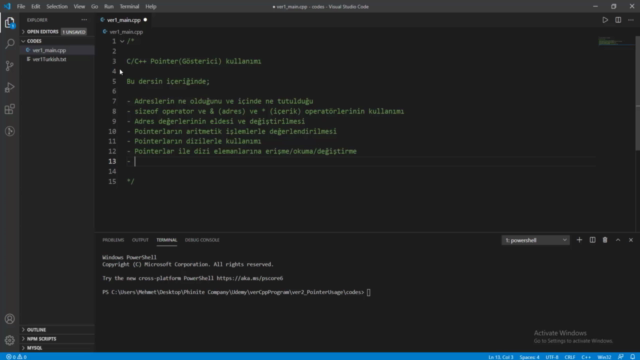Open the Run and Debug view
640x360 pixels.
(10, 87)
